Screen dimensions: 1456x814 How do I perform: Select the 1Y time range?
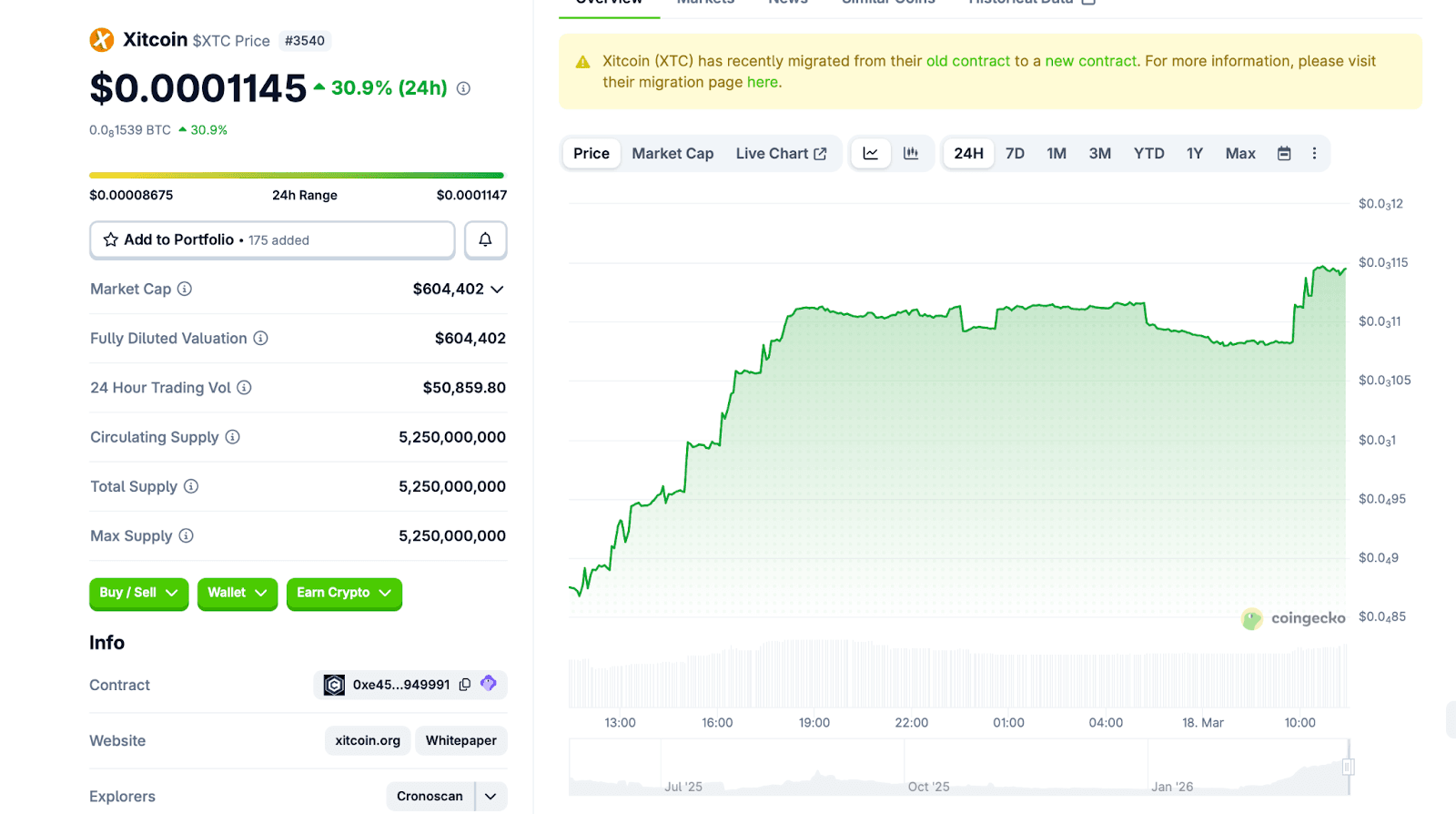pos(1195,153)
